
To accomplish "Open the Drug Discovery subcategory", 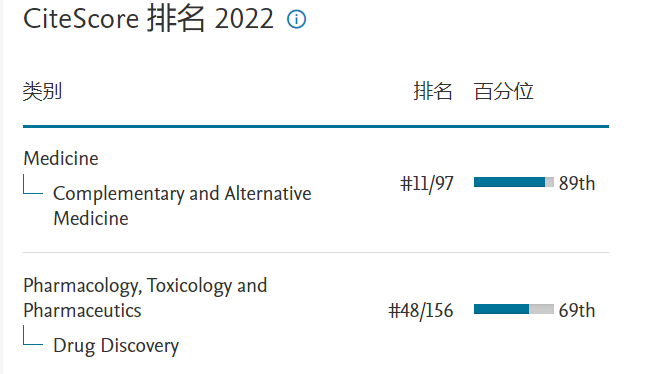I will coord(116,346).
